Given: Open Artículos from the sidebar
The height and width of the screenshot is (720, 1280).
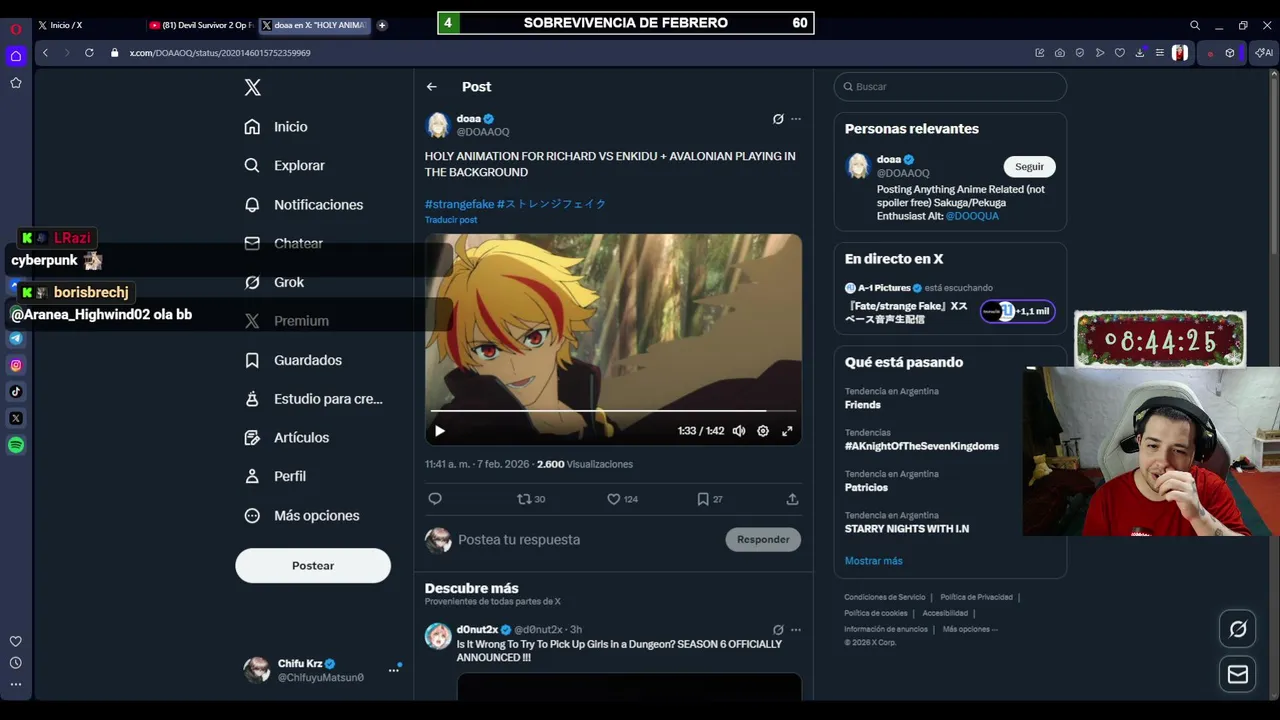Looking at the screenshot, I should [287, 438].
